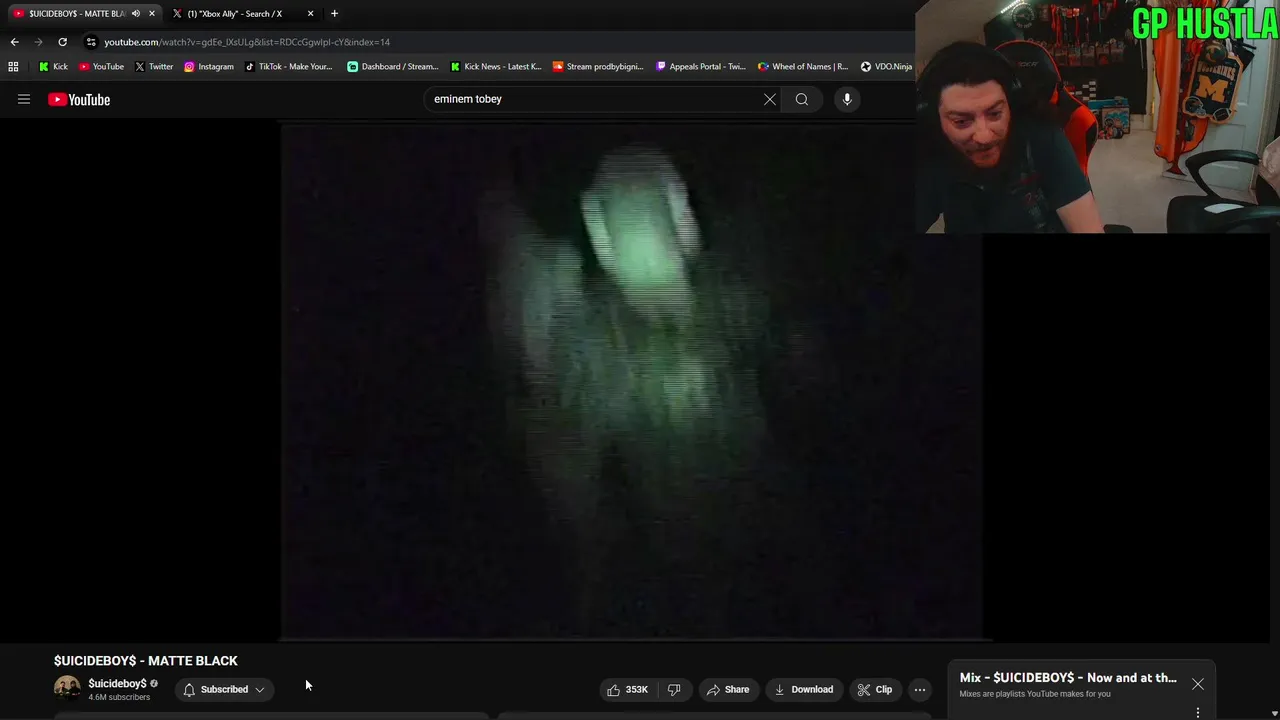This screenshot has height=720, width=1280.
Task: Open the YouTube hamburger guide menu
Action: [x=24, y=99]
